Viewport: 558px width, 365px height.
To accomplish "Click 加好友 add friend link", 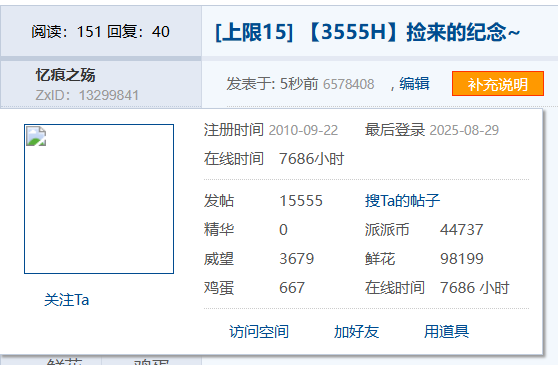I will click(356, 332).
